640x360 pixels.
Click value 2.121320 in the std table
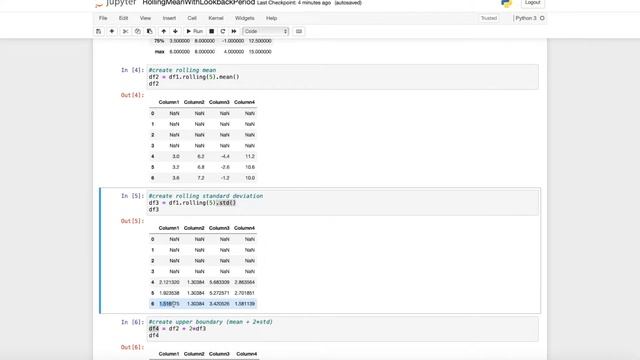click(x=169, y=282)
